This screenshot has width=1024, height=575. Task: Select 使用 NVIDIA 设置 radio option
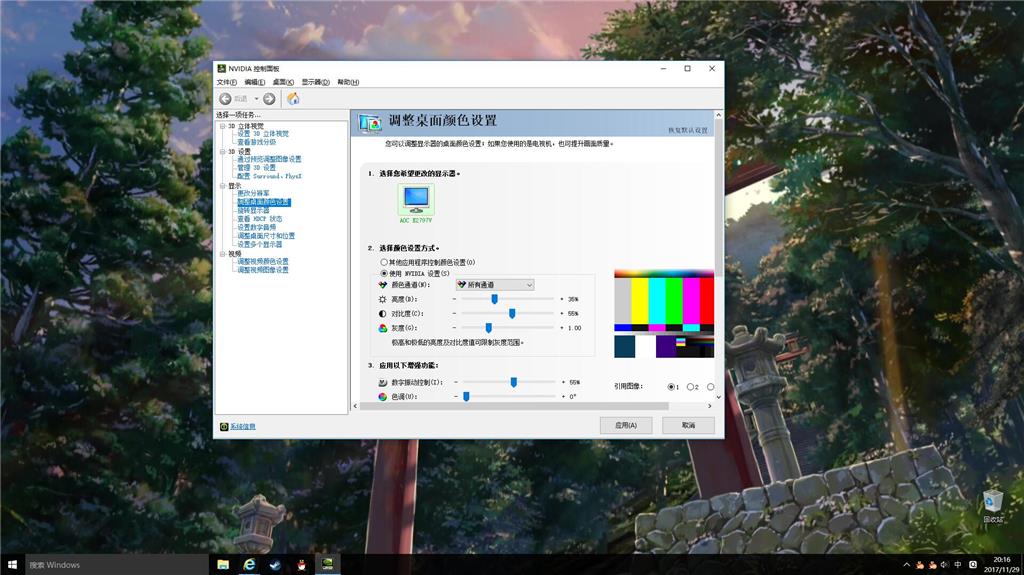click(x=384, y=274)
